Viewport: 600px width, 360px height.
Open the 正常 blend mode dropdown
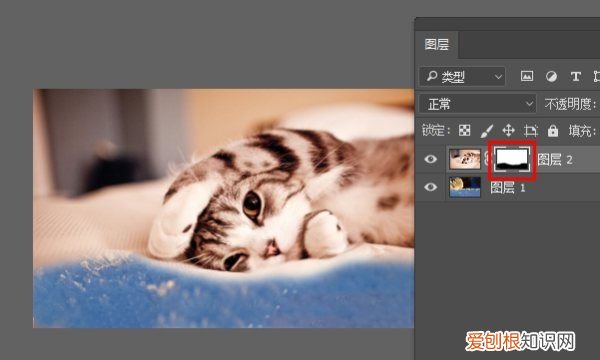click(x=477, y=104)
